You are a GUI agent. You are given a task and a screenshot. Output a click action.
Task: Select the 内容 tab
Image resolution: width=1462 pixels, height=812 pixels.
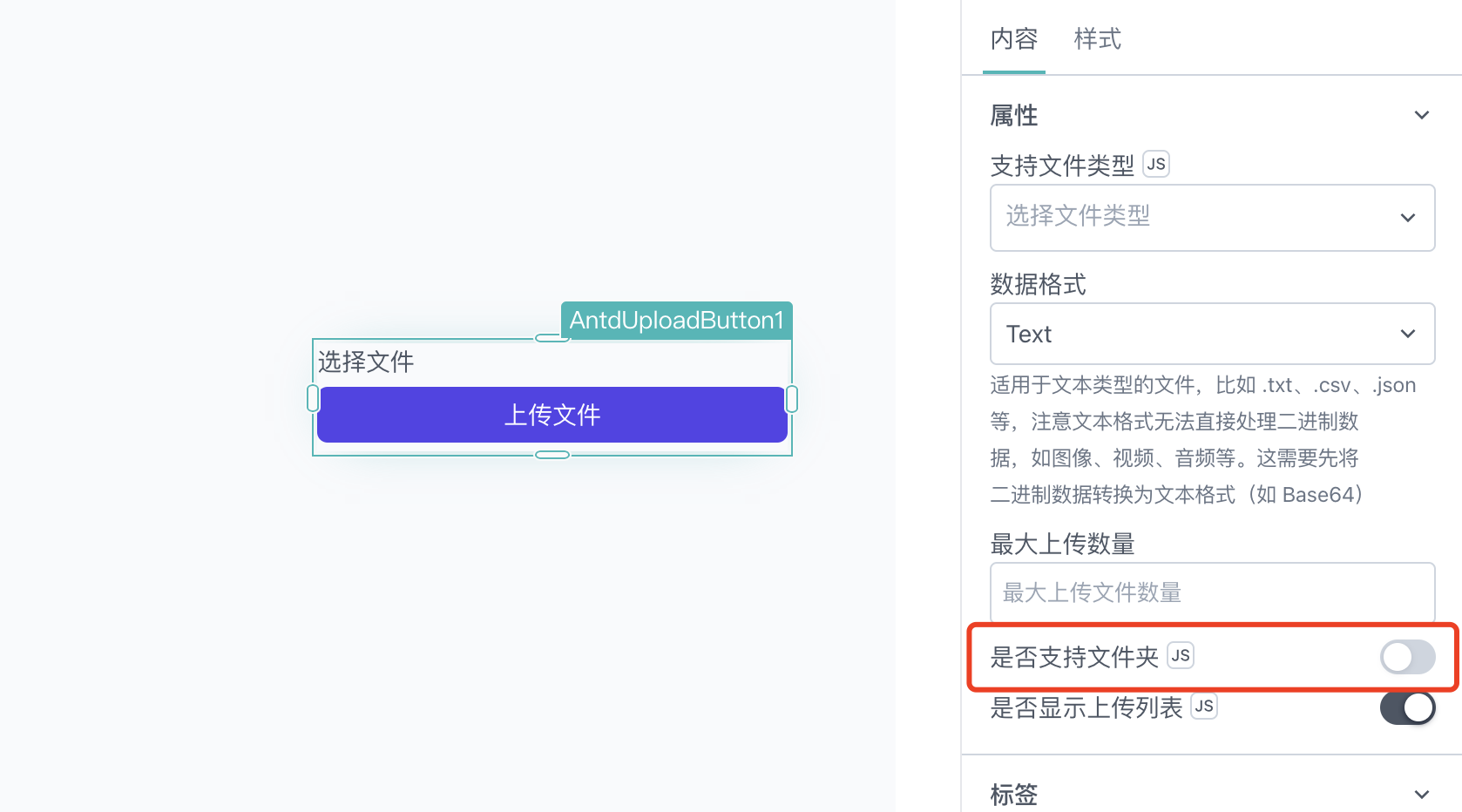click(x=1014, y=39)
